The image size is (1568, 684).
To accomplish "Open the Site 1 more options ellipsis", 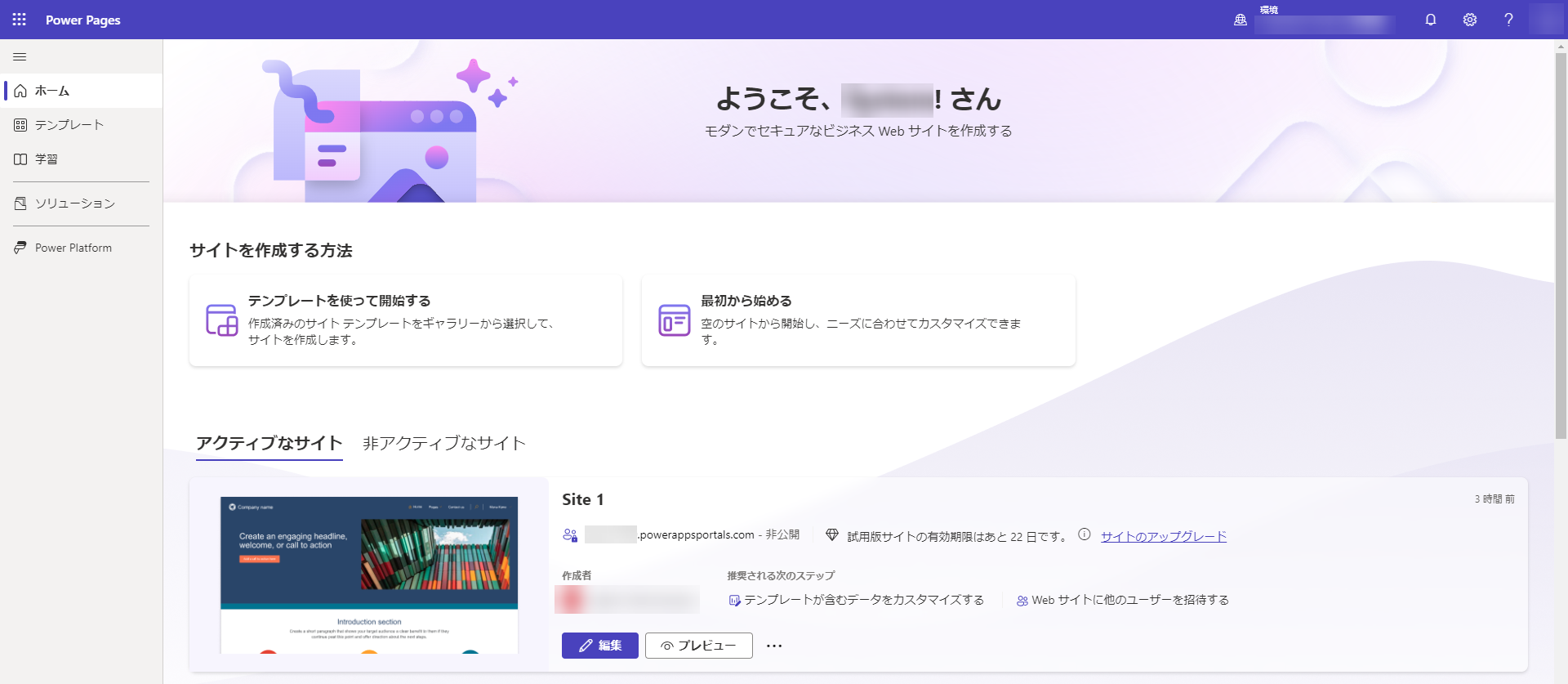I will coord(774,646).
